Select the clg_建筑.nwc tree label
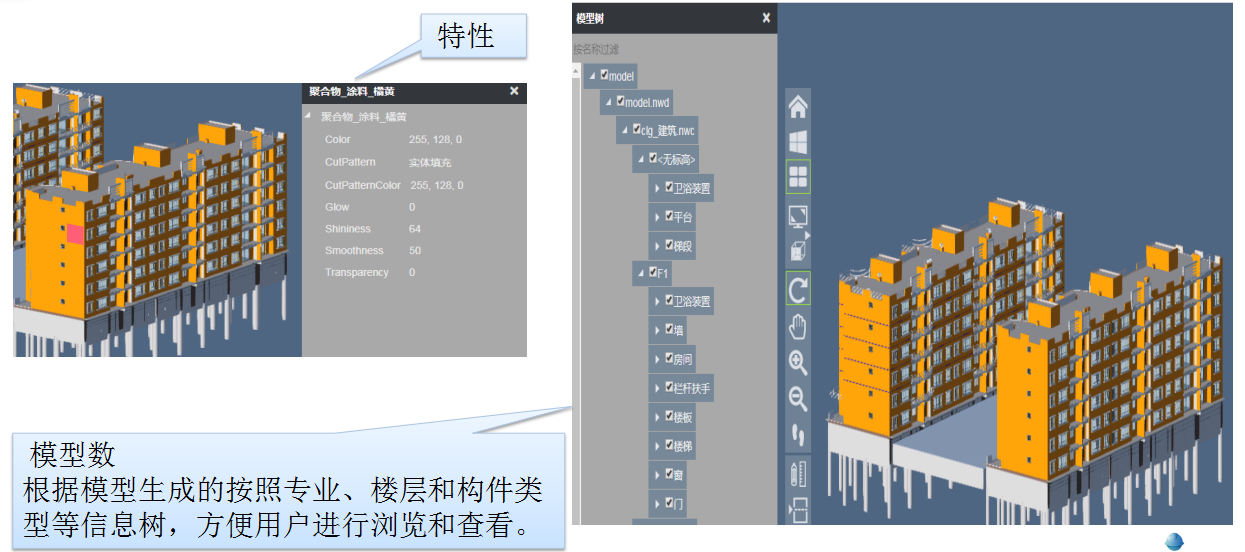1245x552 pixels. (x=669, y=131)
